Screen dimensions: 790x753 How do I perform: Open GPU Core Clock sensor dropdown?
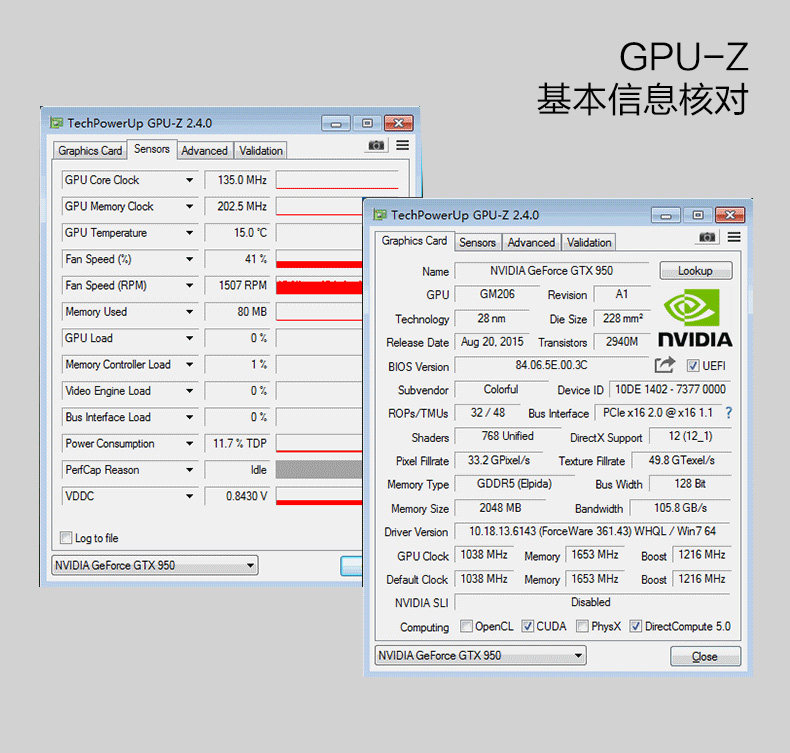(189, 180)
